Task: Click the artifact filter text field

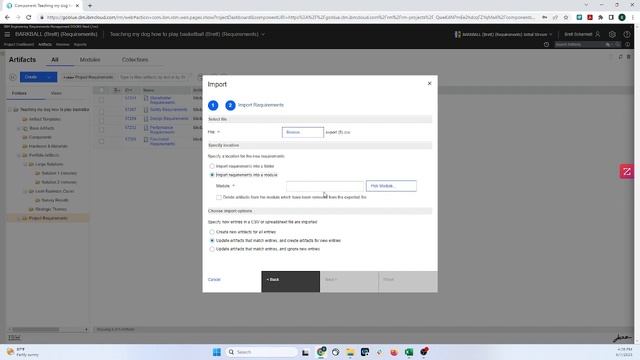Action: (153, 77)
